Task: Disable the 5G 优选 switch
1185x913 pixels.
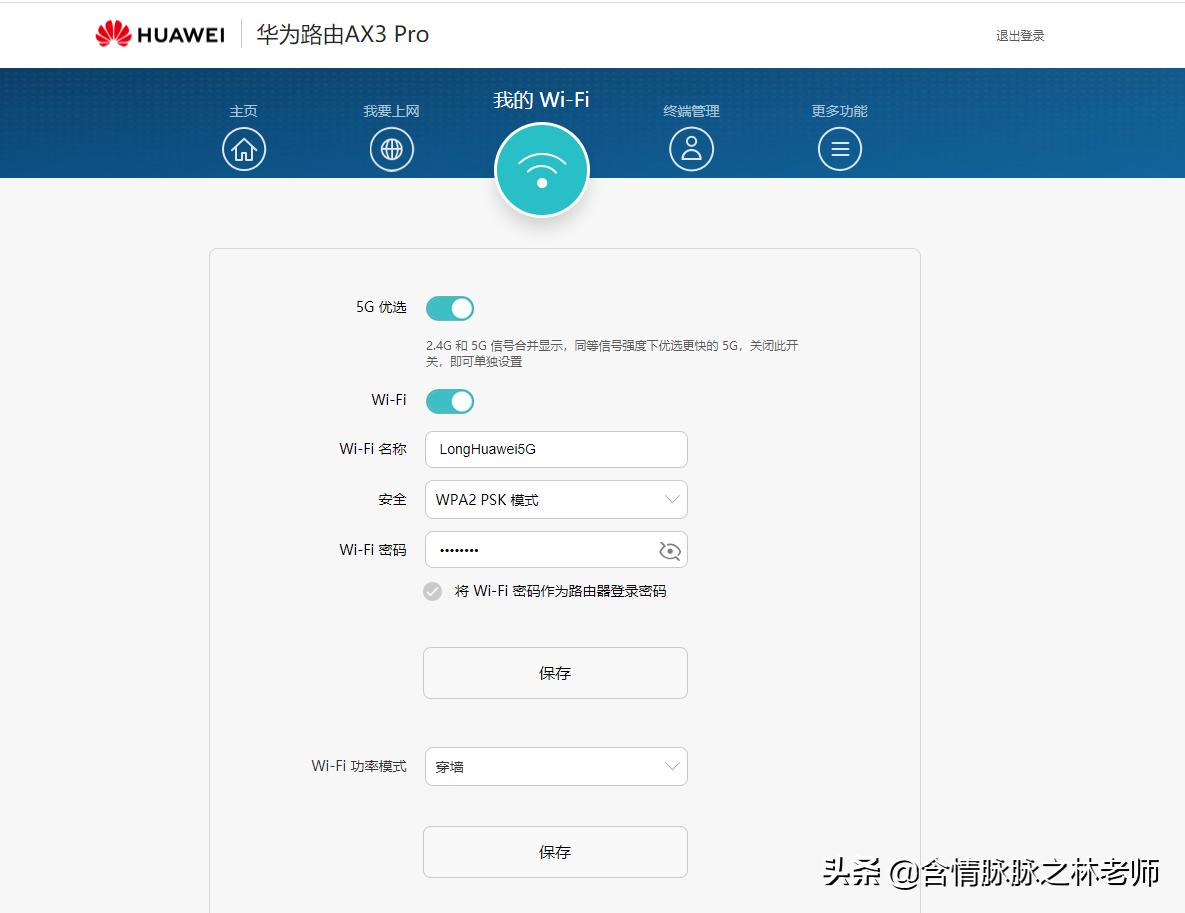Action: 449,307
